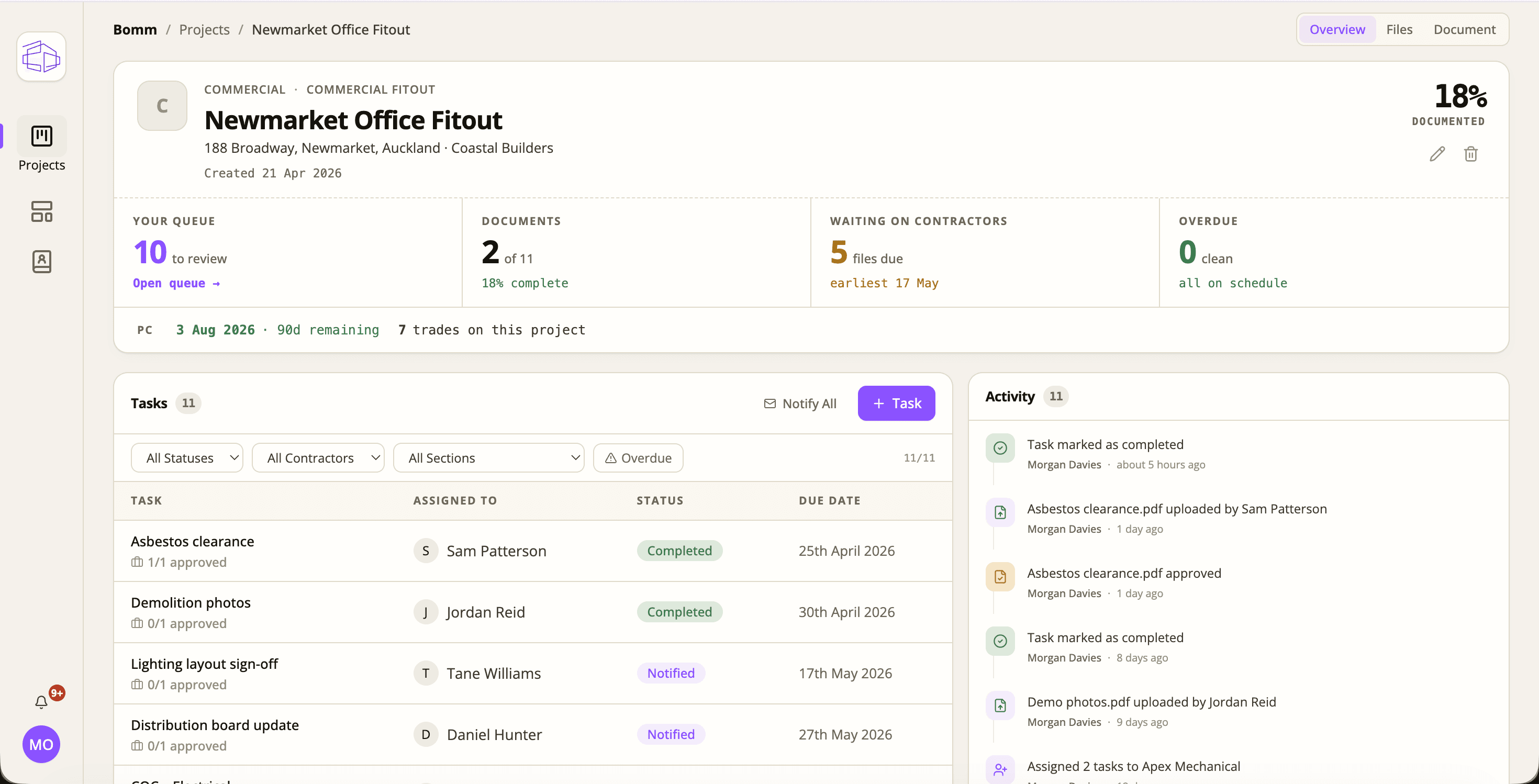
Task: Open the Demolition photos task
Action: click(x=191, y=602)
